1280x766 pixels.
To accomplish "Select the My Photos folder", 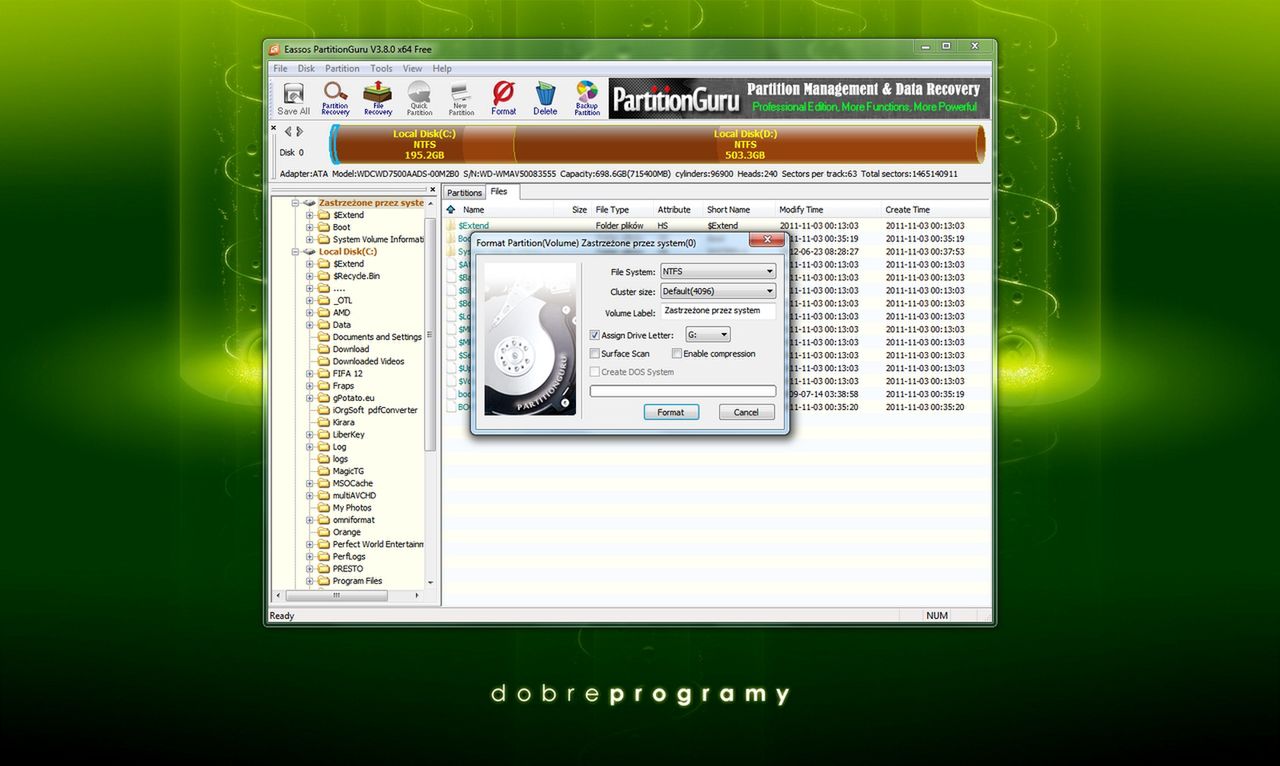I will click(352, 507).
